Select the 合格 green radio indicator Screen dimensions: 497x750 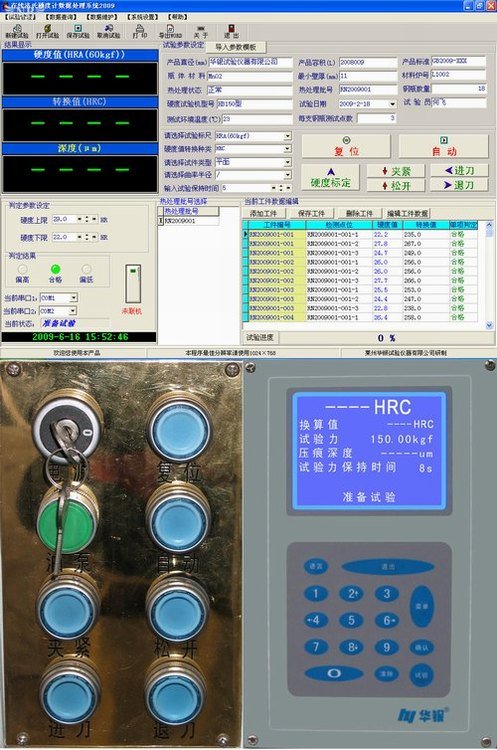[x=55, y=269]
